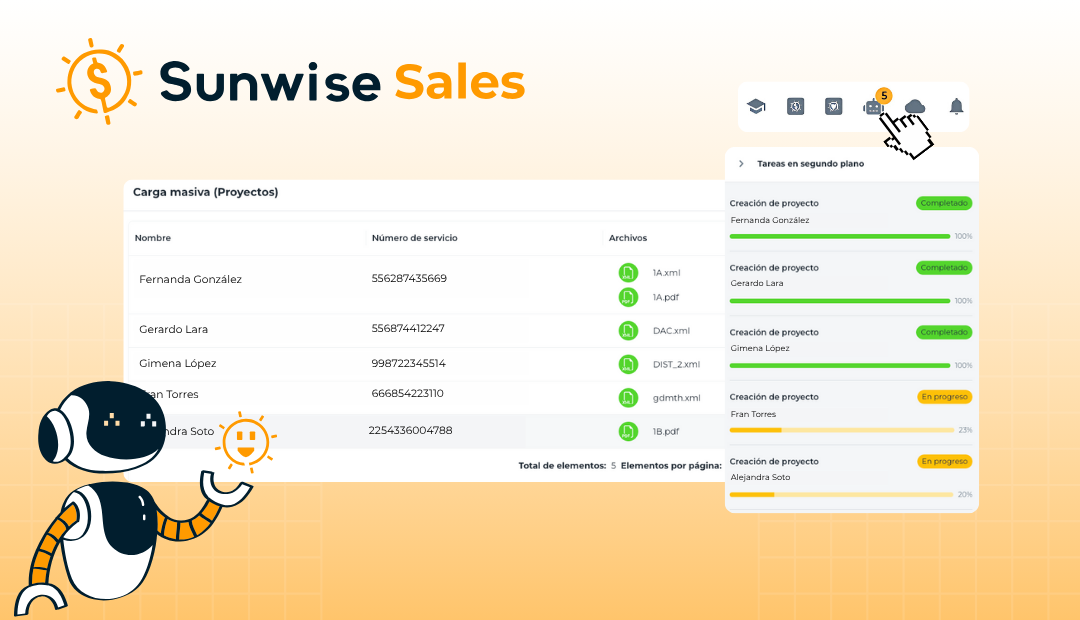The height and width of the screenshot is (620, 1080).
Task: Click the green file icon beside DIST_2.xml
Action: [628, 364]
